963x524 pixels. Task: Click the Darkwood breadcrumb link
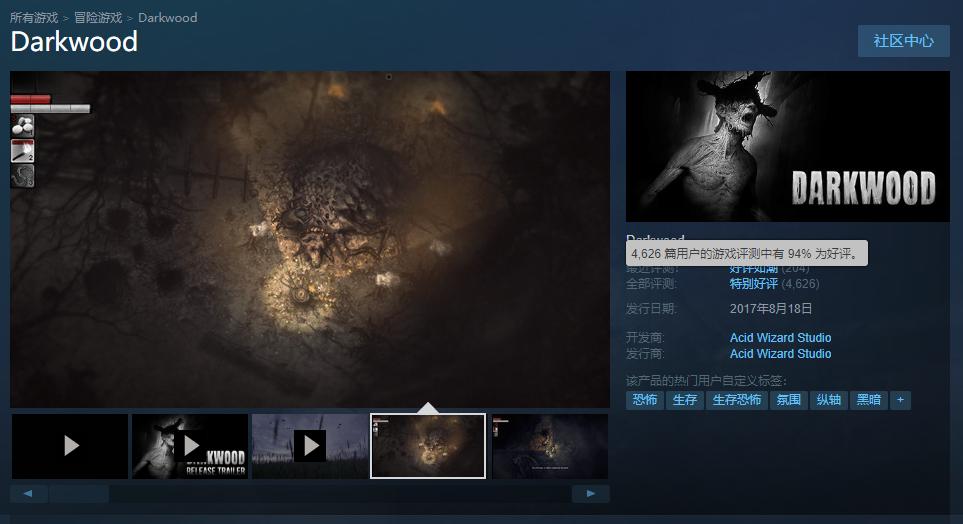coord(168,17)
